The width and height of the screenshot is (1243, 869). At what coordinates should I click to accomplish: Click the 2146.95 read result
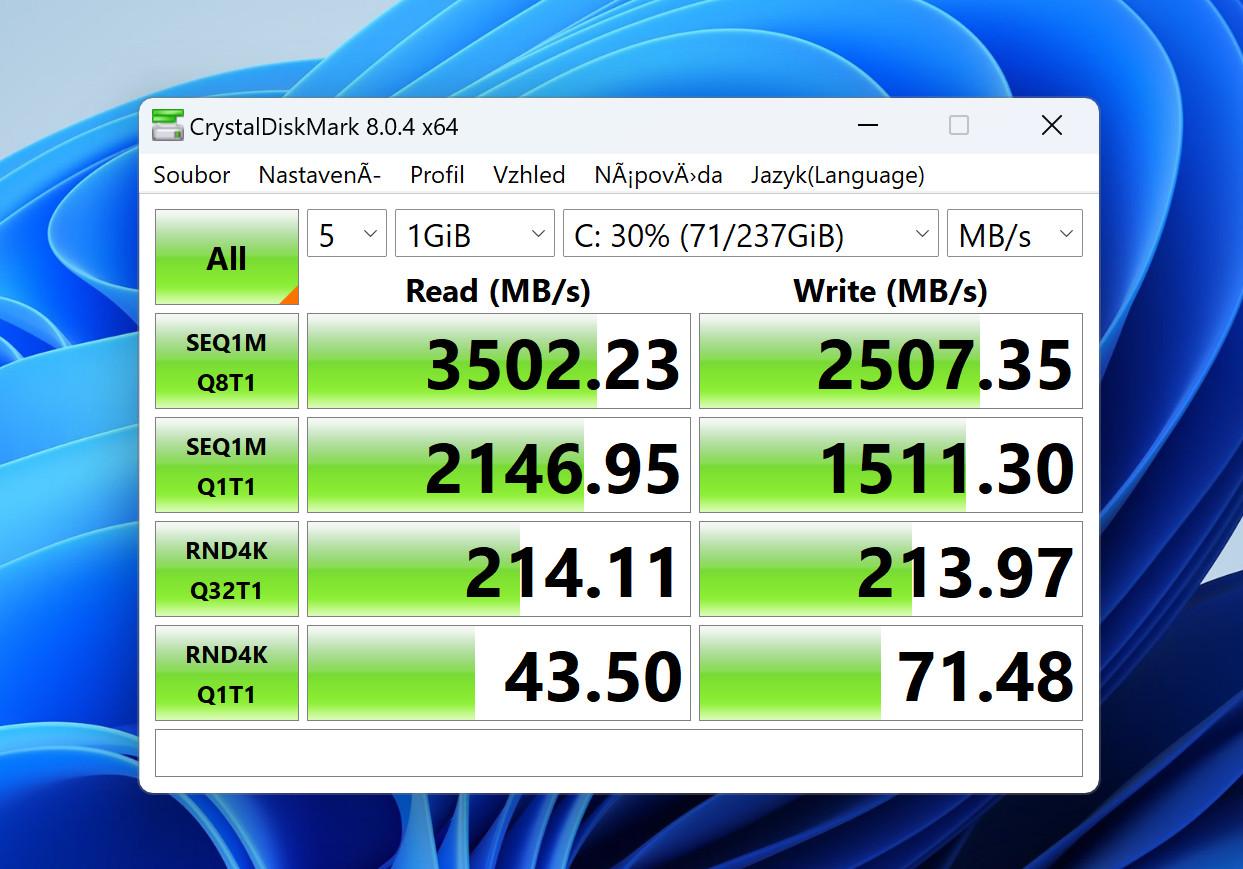click(x=499, y=465)
